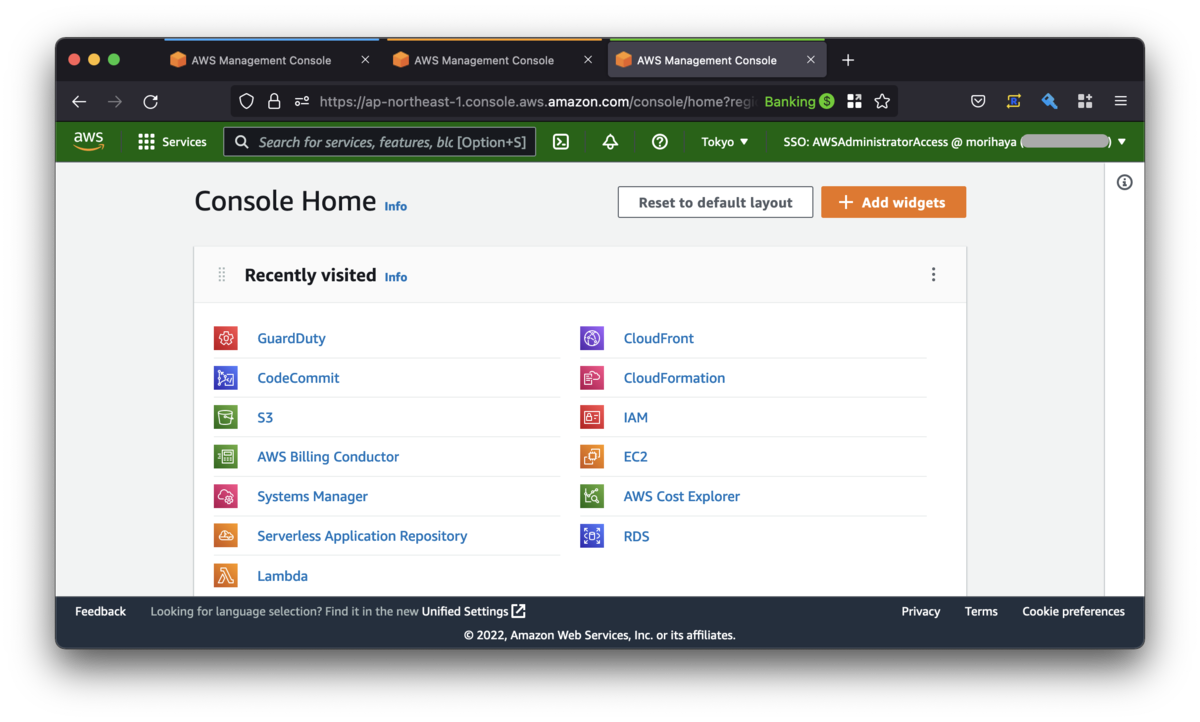The height and width of the screenshot is (722, 1200).
Task: Open the AWS Cost Explorer link
Action: tap(681, 496)
